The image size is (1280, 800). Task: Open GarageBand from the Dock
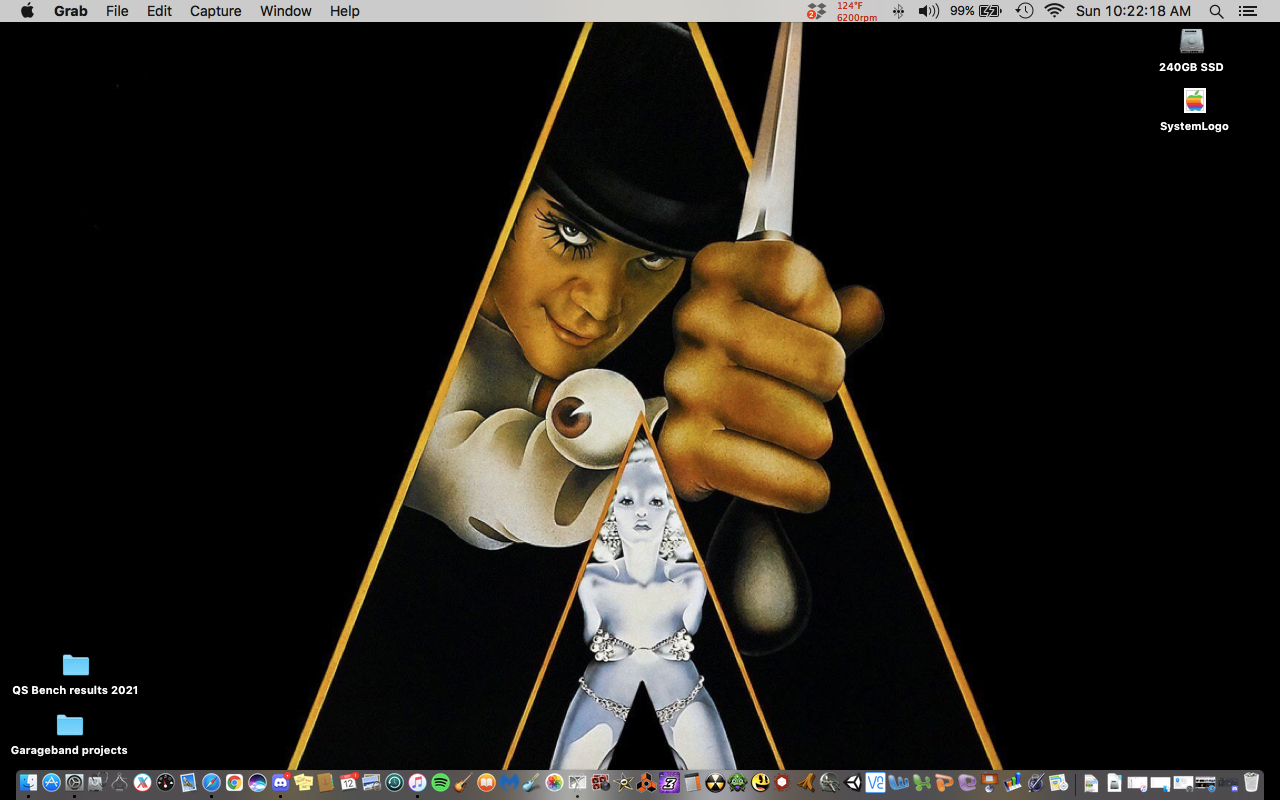(x=463, y=783)
